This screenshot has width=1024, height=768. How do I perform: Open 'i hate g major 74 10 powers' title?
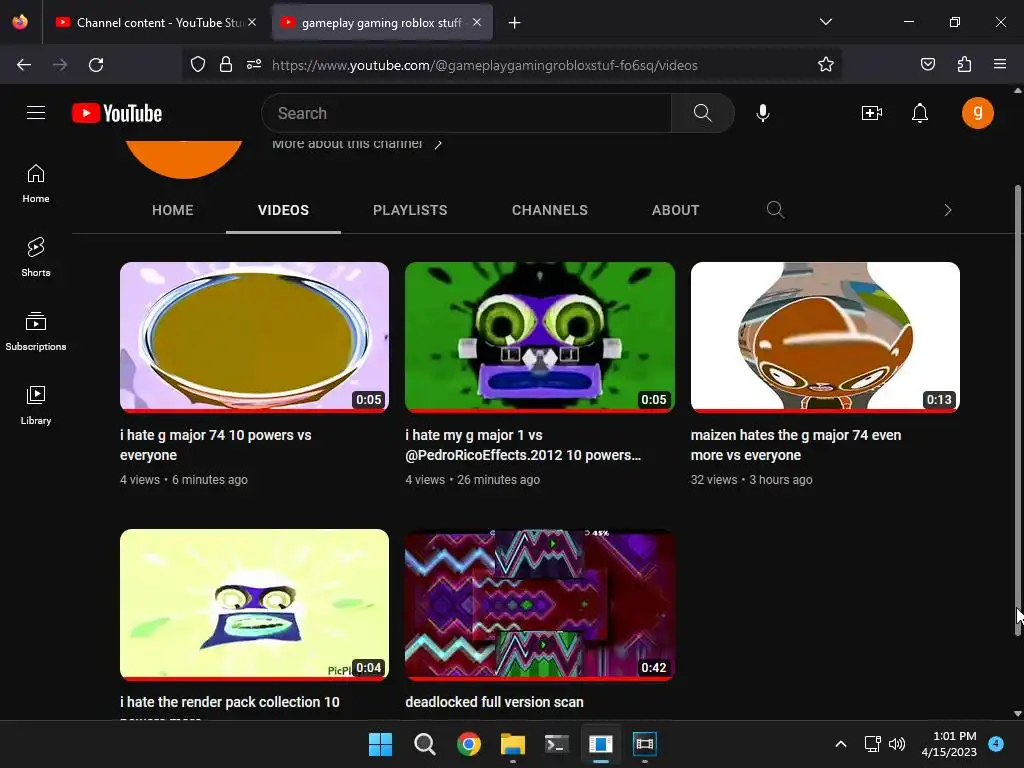tap(216, 445)
